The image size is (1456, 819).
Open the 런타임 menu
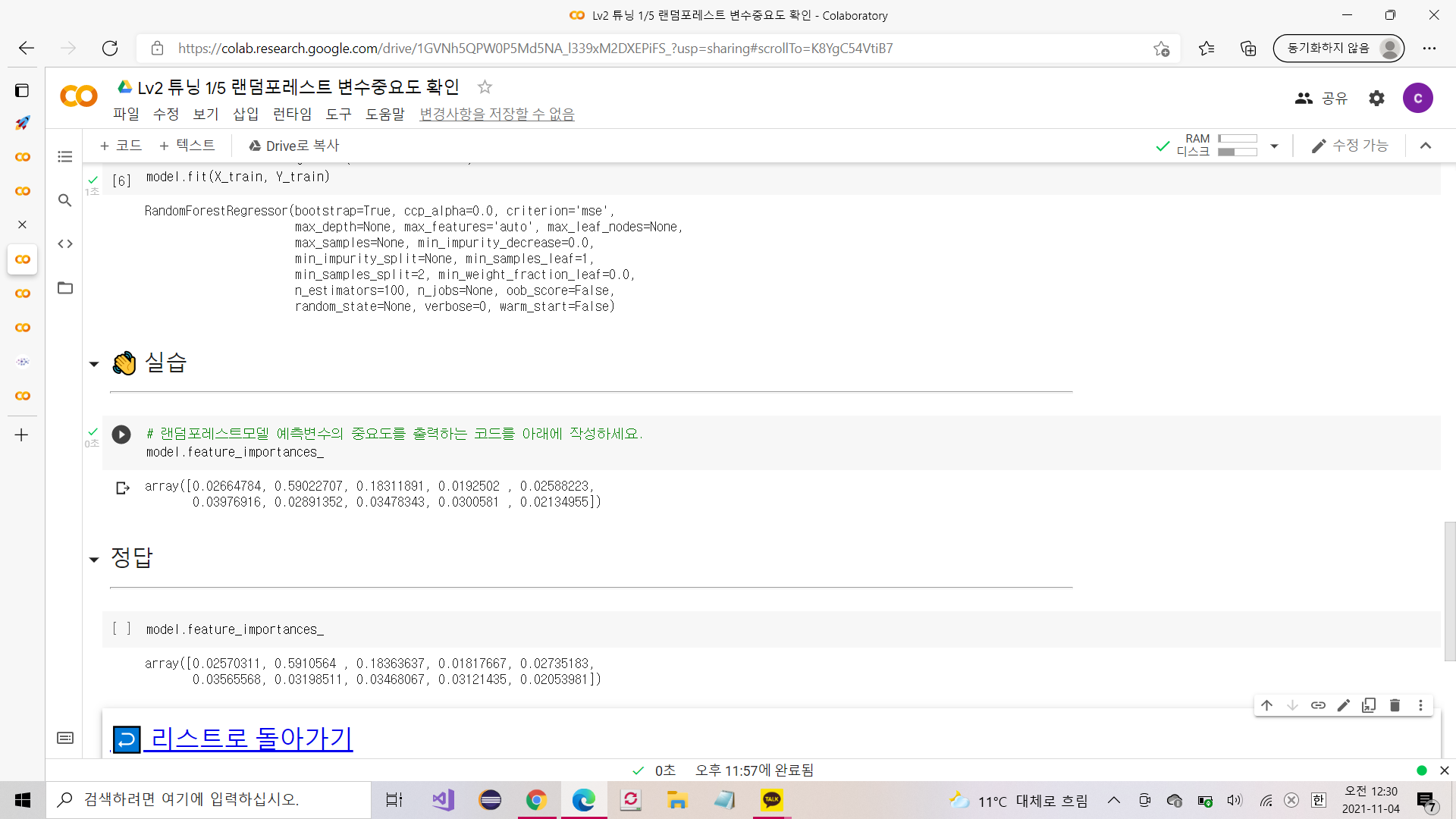(x=292, y=115)
